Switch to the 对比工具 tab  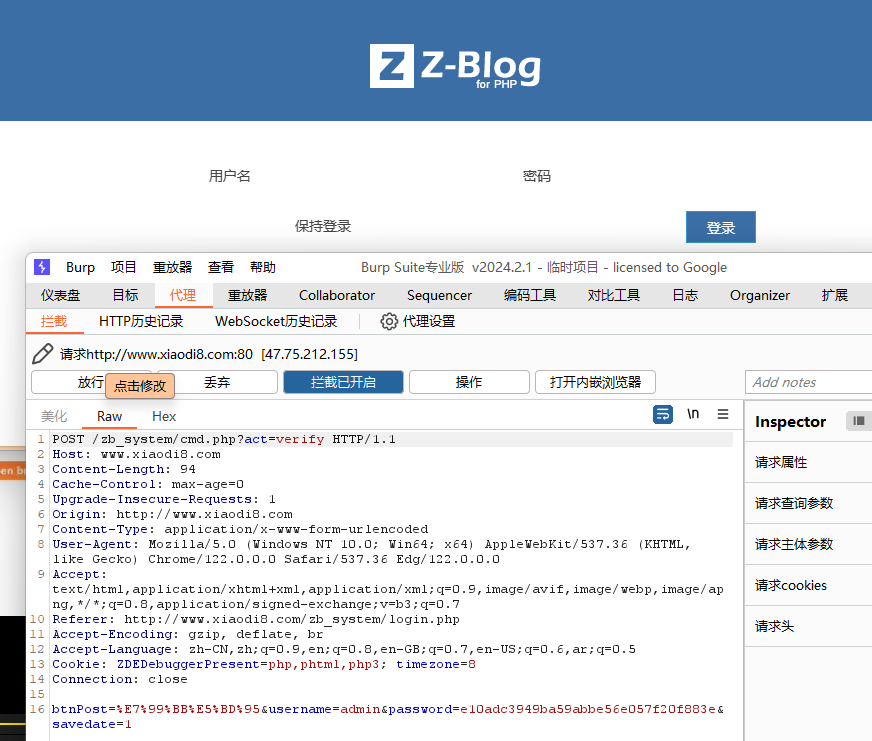point(614,295)
